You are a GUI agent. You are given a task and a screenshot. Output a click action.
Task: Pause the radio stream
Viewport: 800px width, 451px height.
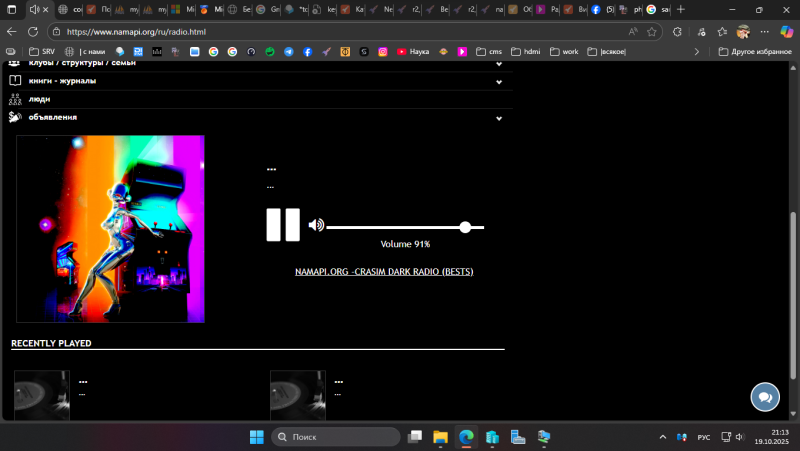pos(283,225)
